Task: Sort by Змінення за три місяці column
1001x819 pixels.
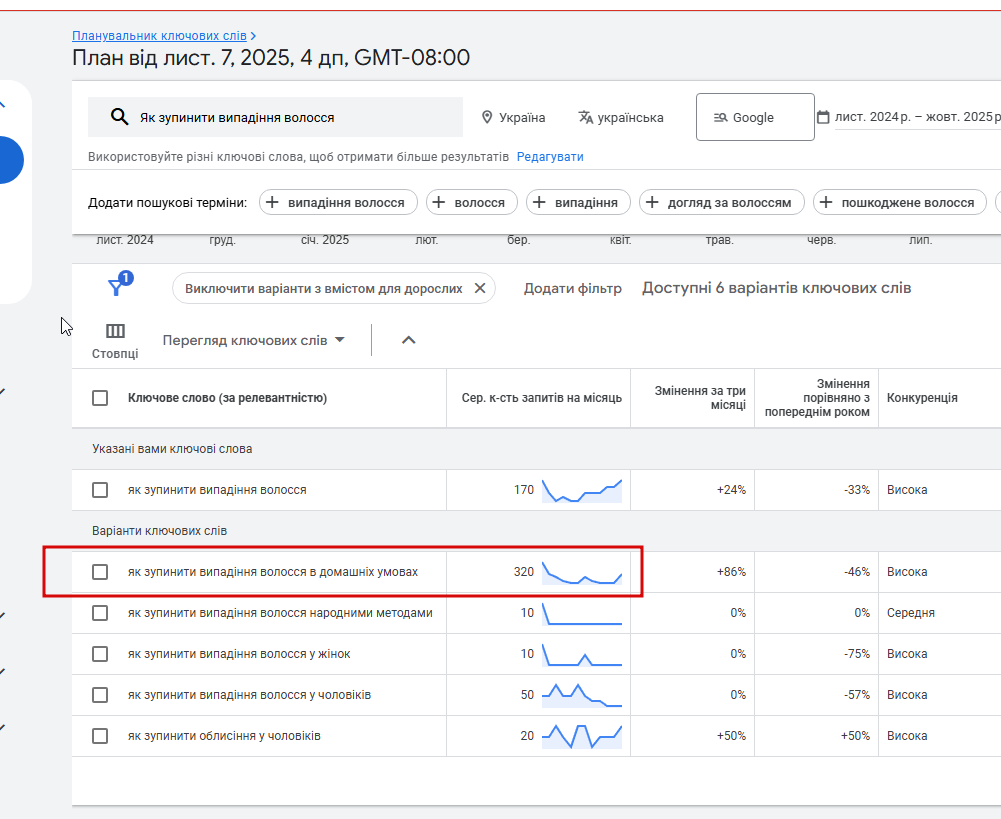Action: click(x=700, y=398)
